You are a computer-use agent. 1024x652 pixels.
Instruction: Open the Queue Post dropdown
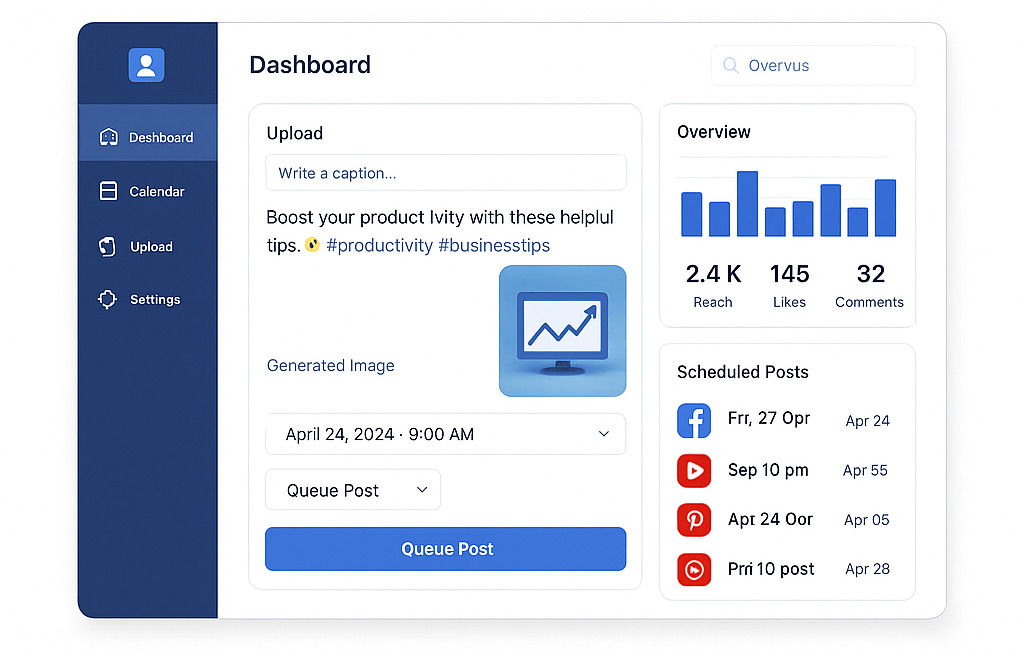[353, 489]
